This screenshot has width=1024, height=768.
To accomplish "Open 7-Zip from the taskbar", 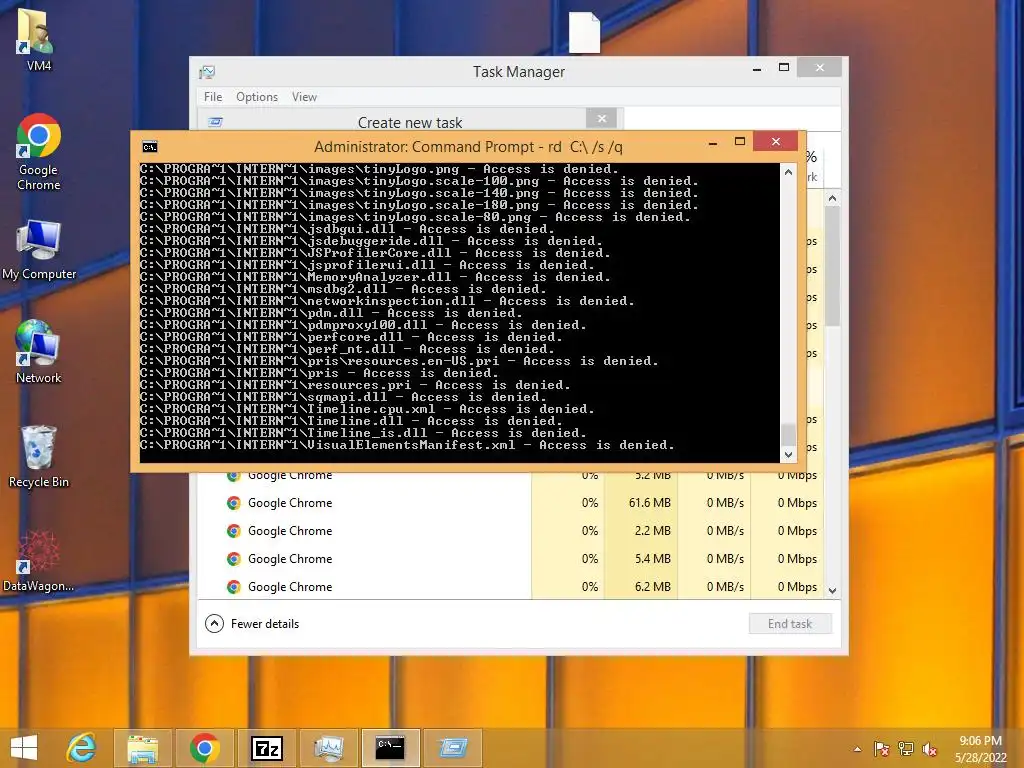I will point(266,748).
